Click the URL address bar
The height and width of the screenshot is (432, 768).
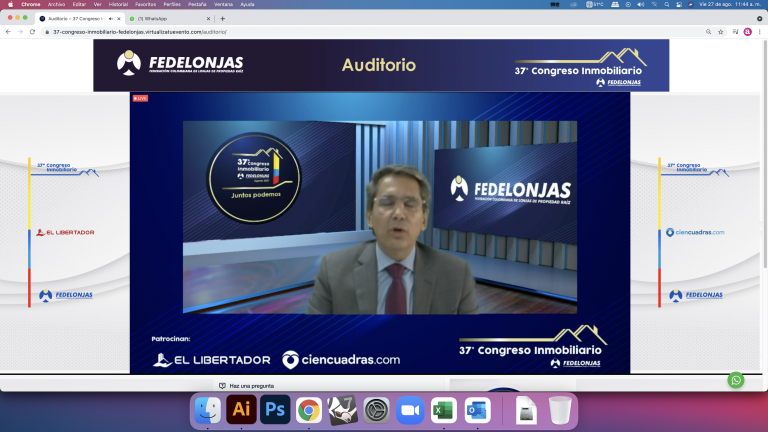point(372,32)
